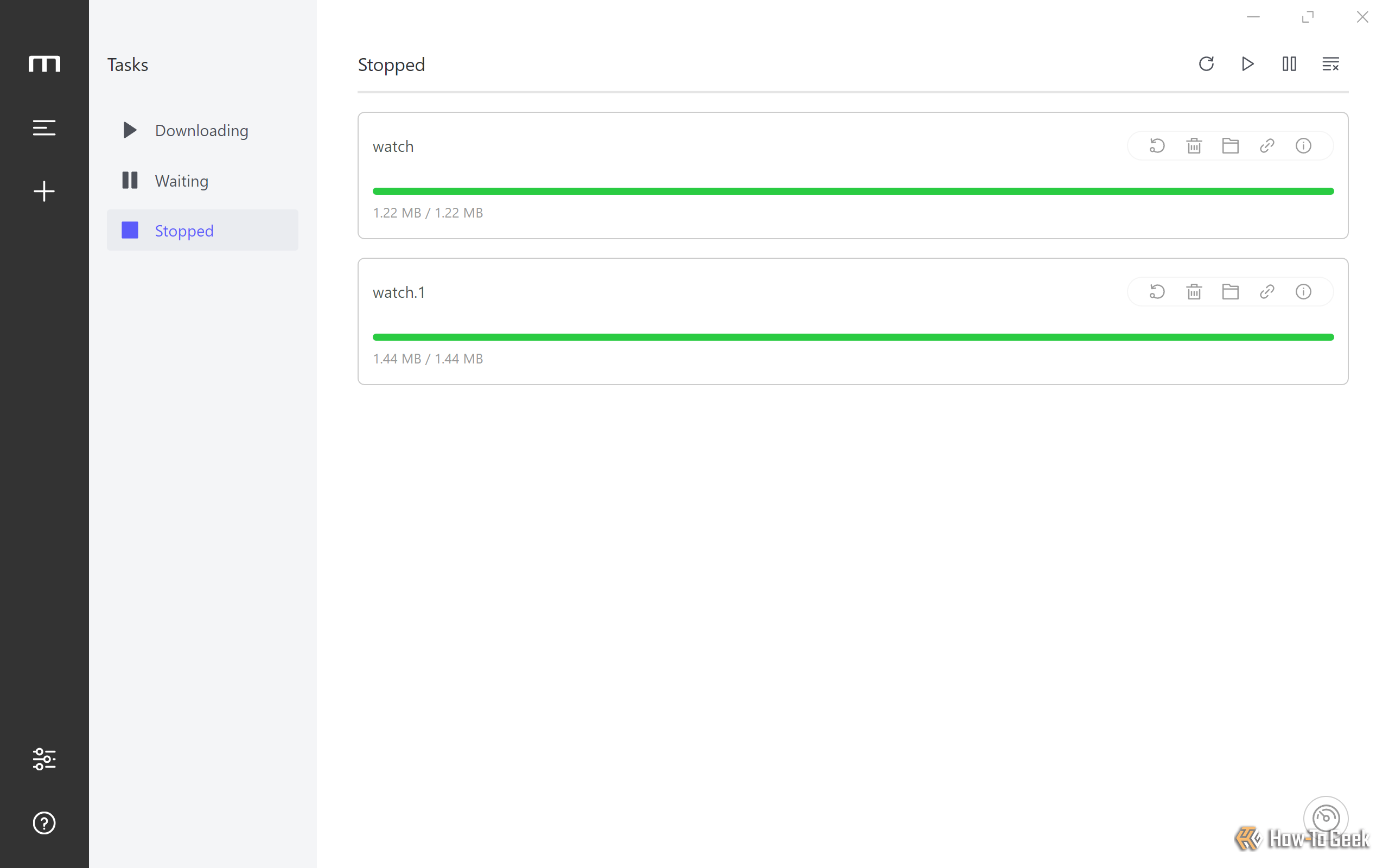The image size is (1389, 868).
Task: Add a new task via plus icon
Action: coord(44,191)
